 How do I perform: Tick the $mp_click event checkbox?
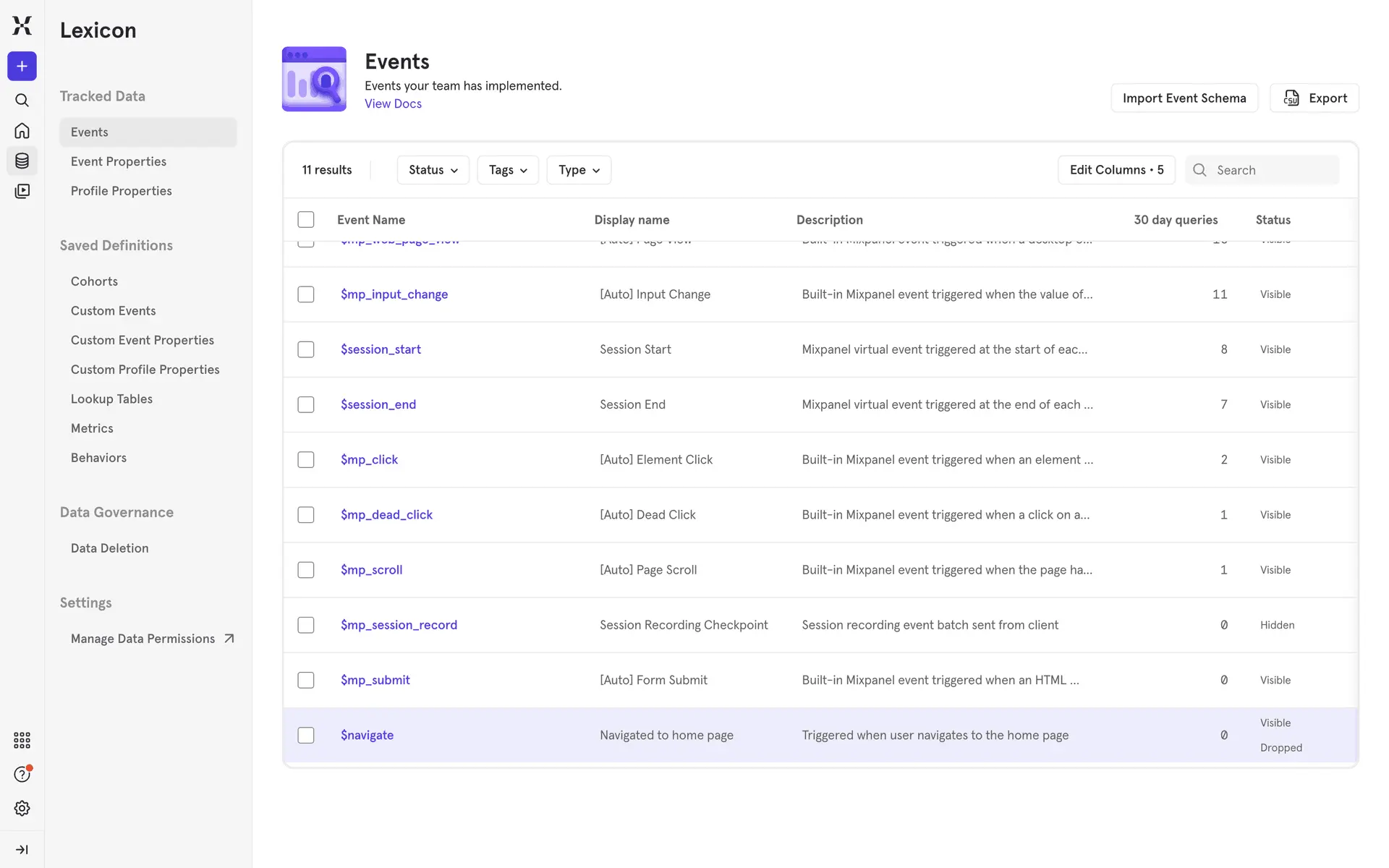click(306, 459)
